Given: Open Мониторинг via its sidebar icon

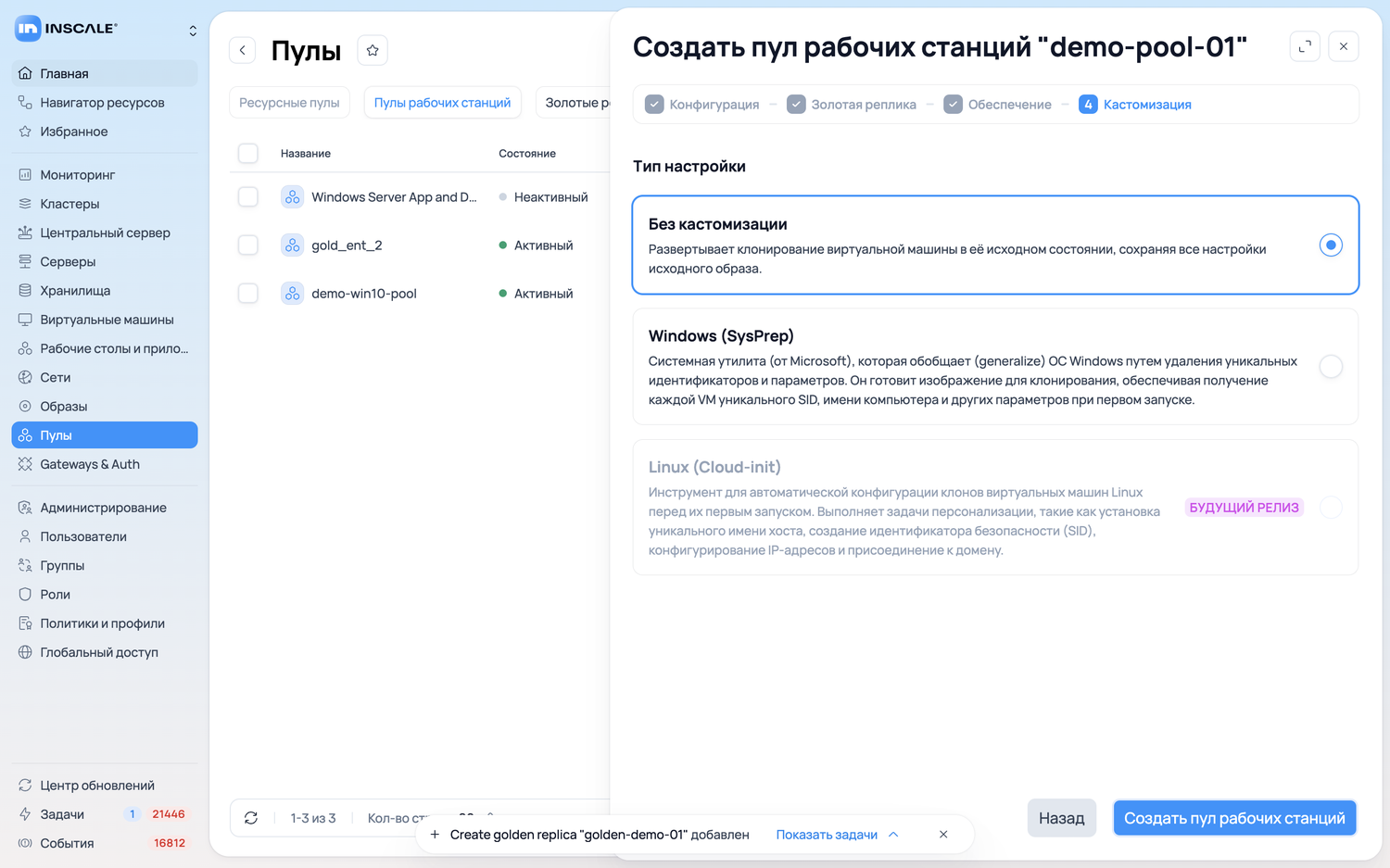Looking at the screenshot, I should coord(25,174).
